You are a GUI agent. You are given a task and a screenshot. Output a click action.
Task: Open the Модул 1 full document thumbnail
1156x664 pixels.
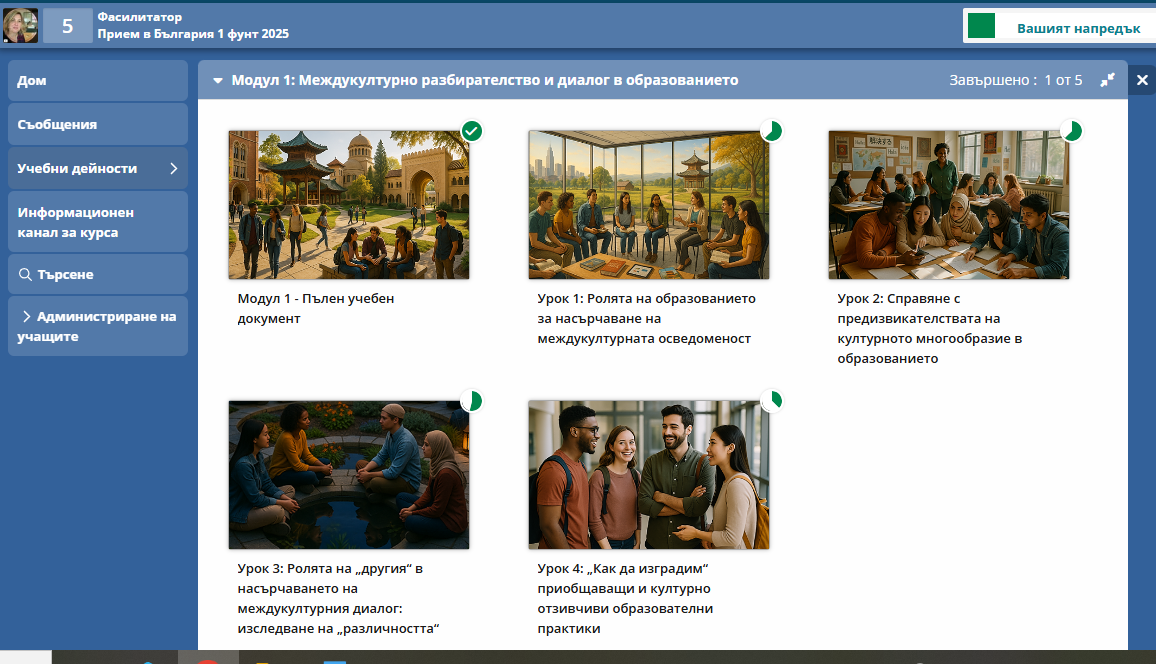pos(348,204)
